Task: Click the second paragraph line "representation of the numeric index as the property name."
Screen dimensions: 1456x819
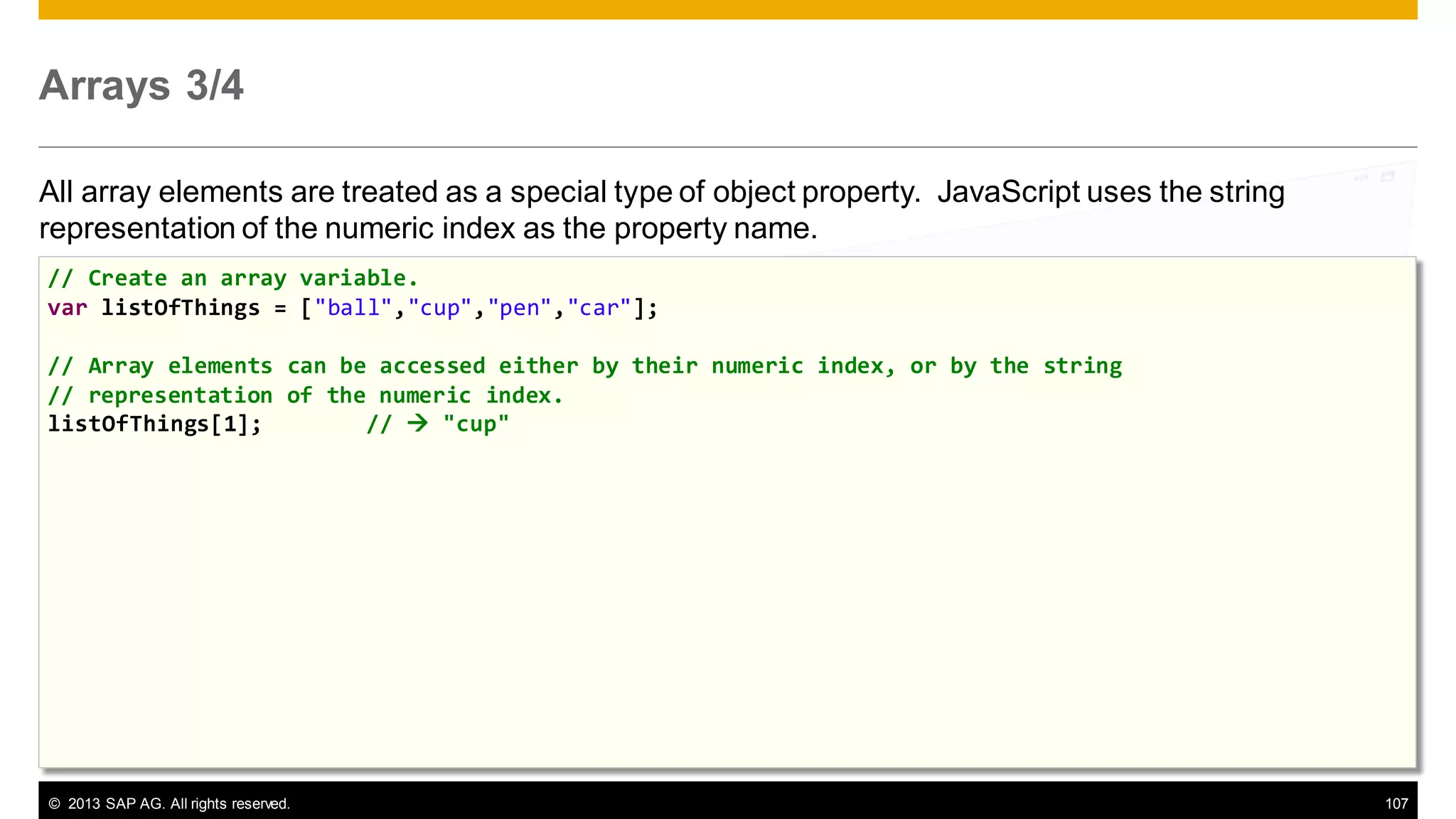Action: 429,228
